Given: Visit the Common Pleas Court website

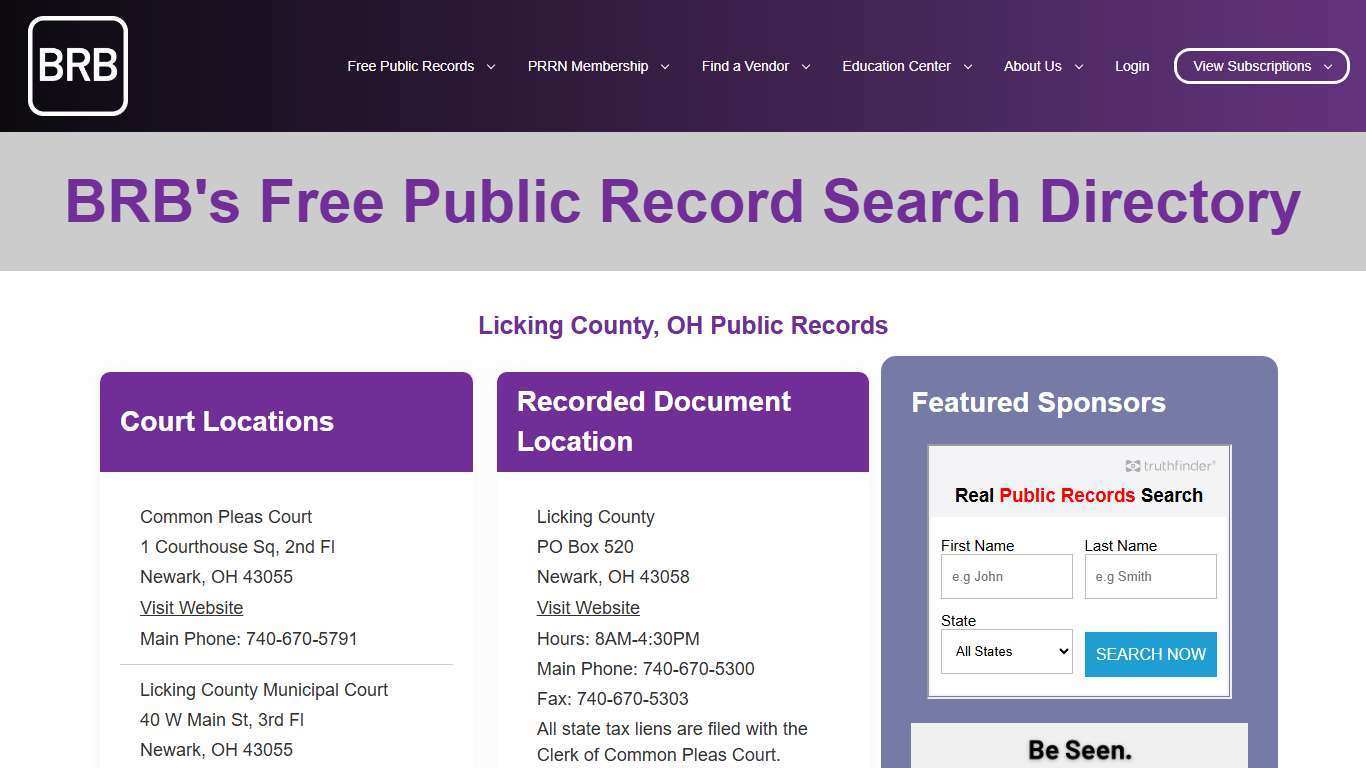Looking at the screenshot, I should coord(191,608).
